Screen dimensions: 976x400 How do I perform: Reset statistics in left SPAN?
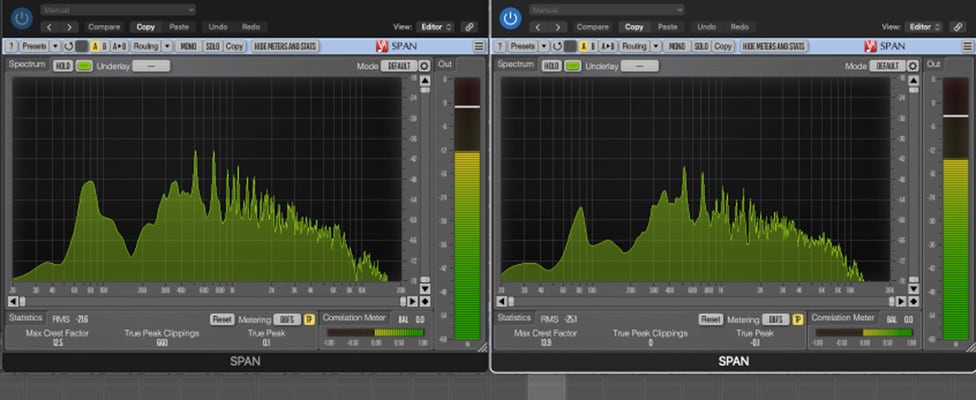[222, 319]
